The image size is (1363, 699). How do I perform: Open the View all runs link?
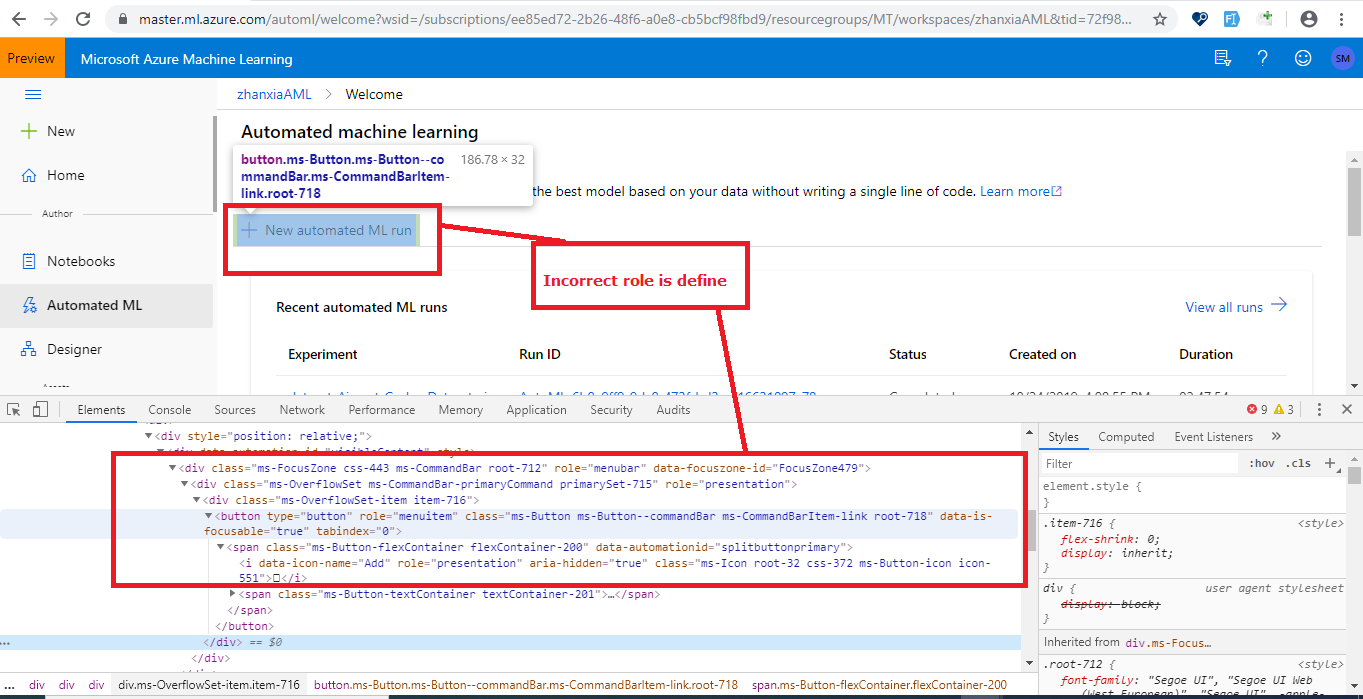tap(1224, 307)
